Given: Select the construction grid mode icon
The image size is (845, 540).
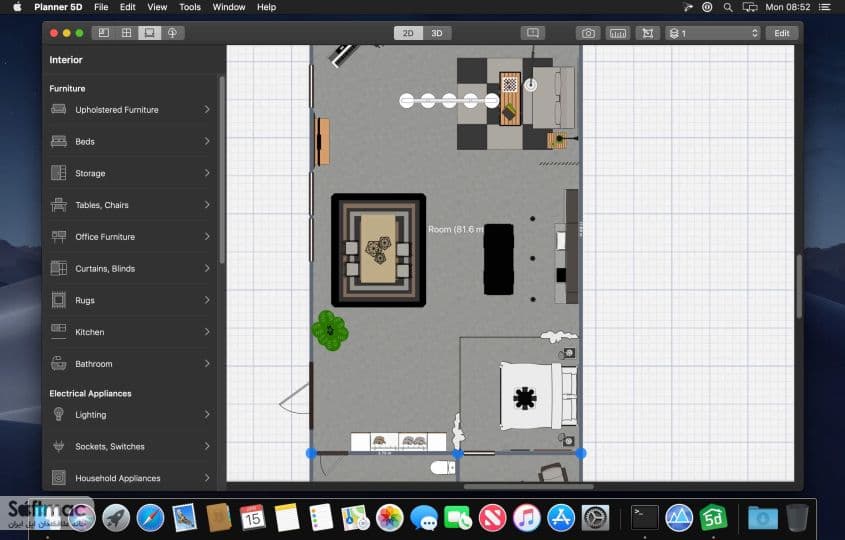Looking at the screenshot, I should [x=126, y=33].
